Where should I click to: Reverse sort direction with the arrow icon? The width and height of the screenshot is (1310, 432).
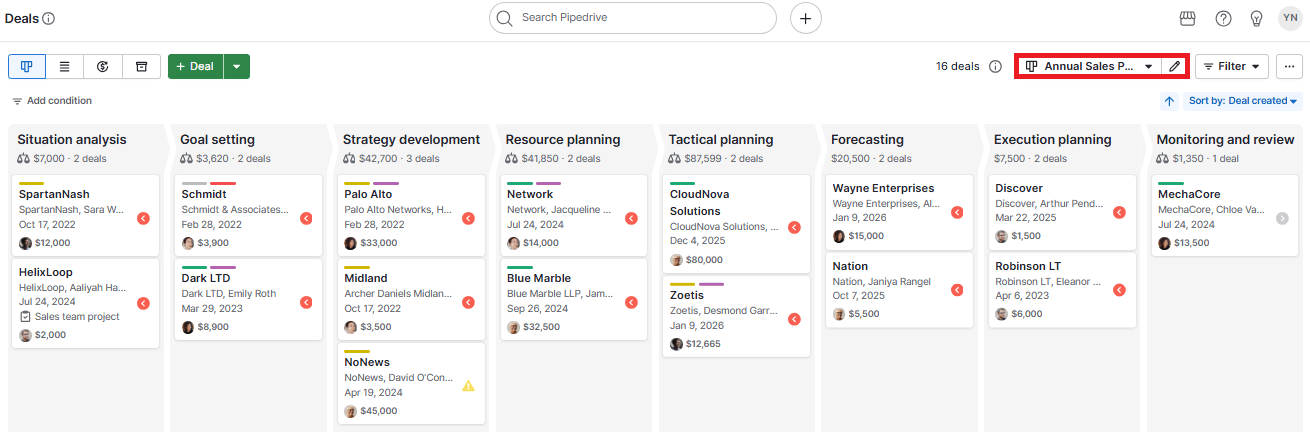1170,101
